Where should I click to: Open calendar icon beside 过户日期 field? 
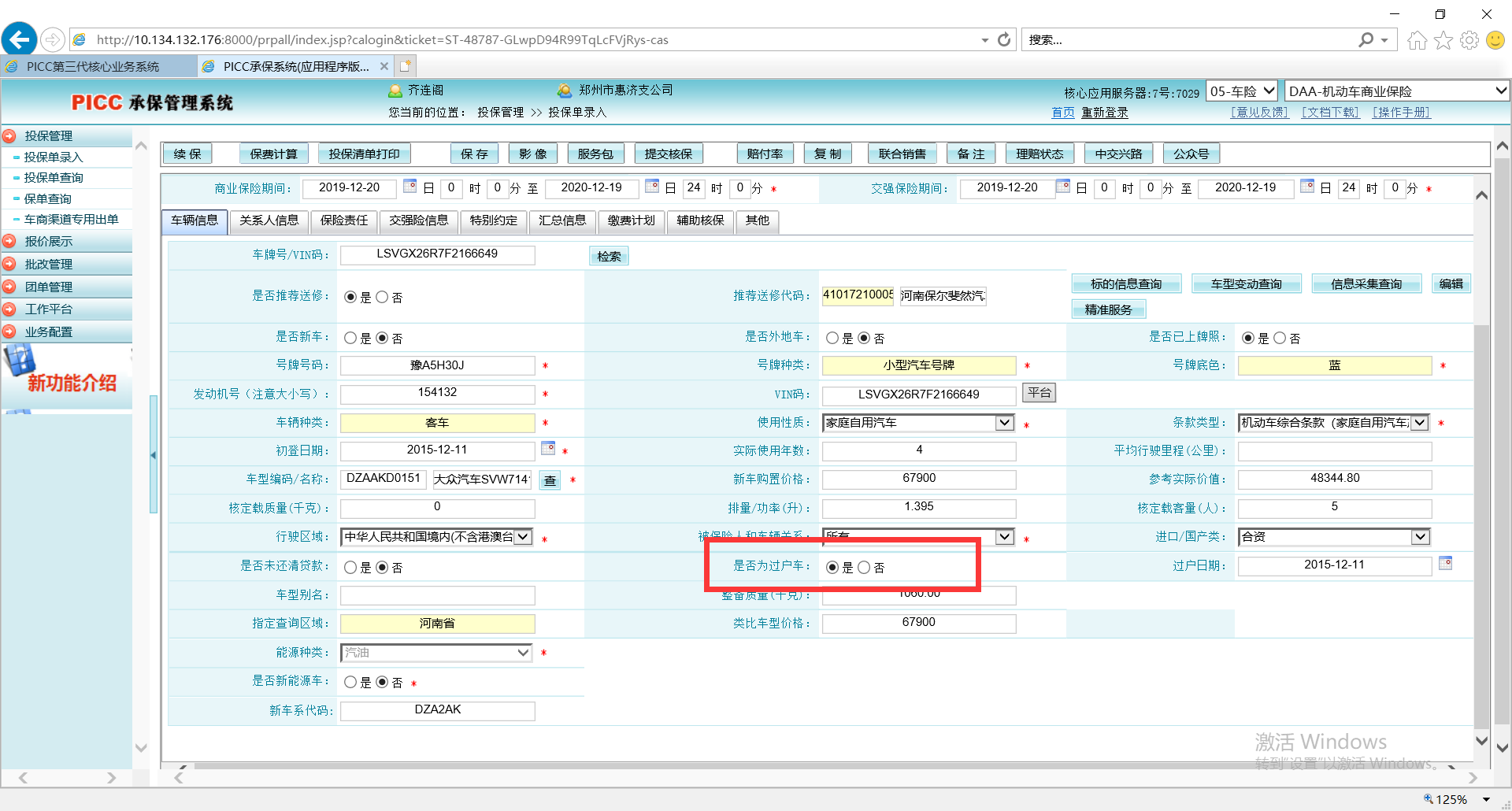(1445, 563)
